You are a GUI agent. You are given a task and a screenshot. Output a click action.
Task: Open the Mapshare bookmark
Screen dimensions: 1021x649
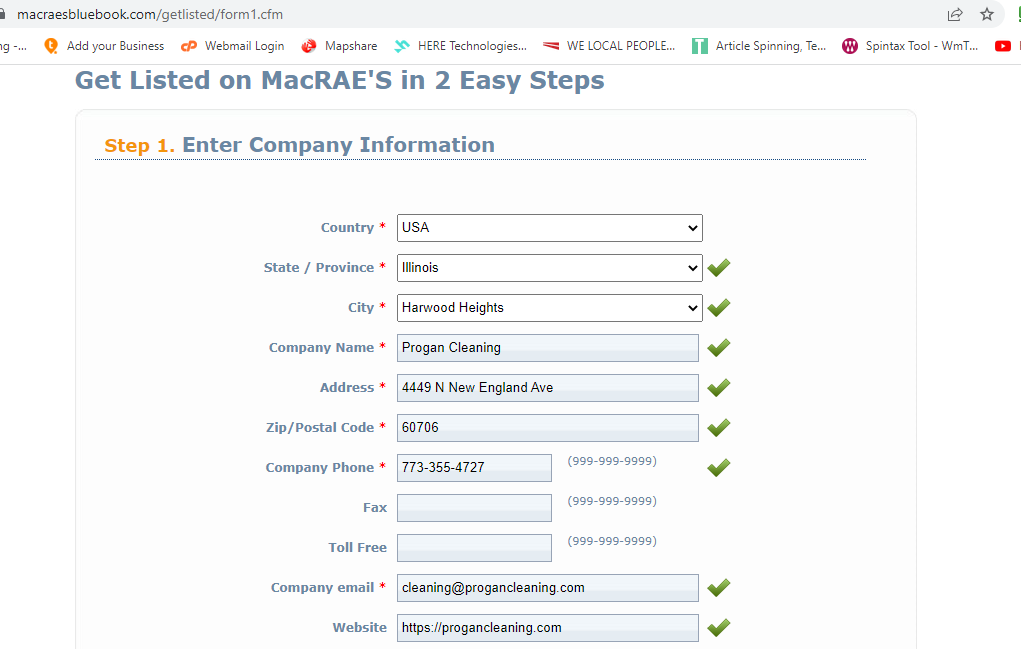point(339,46)
